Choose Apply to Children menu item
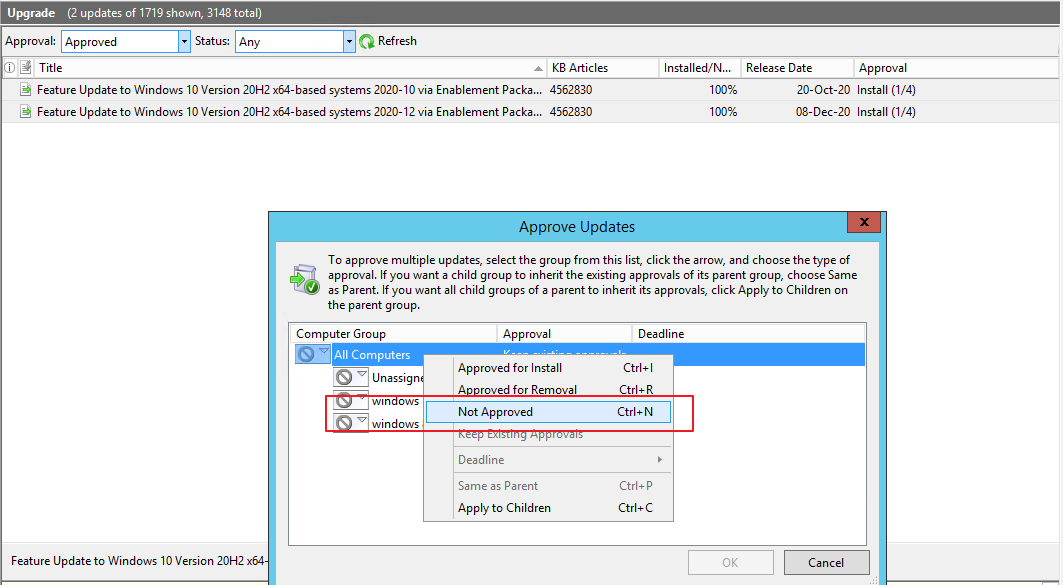 548,508
